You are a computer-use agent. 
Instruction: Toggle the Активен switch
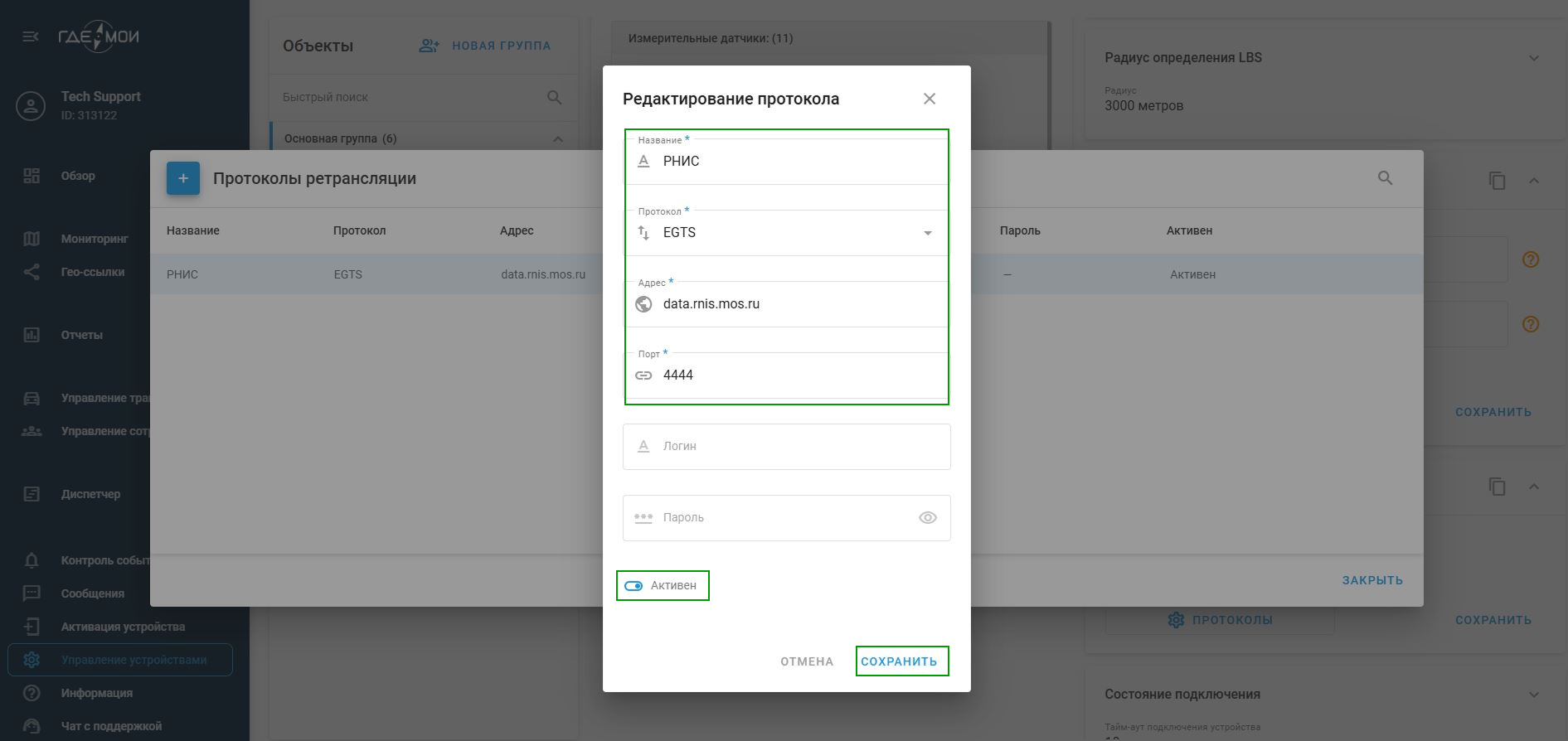[634, 586]
